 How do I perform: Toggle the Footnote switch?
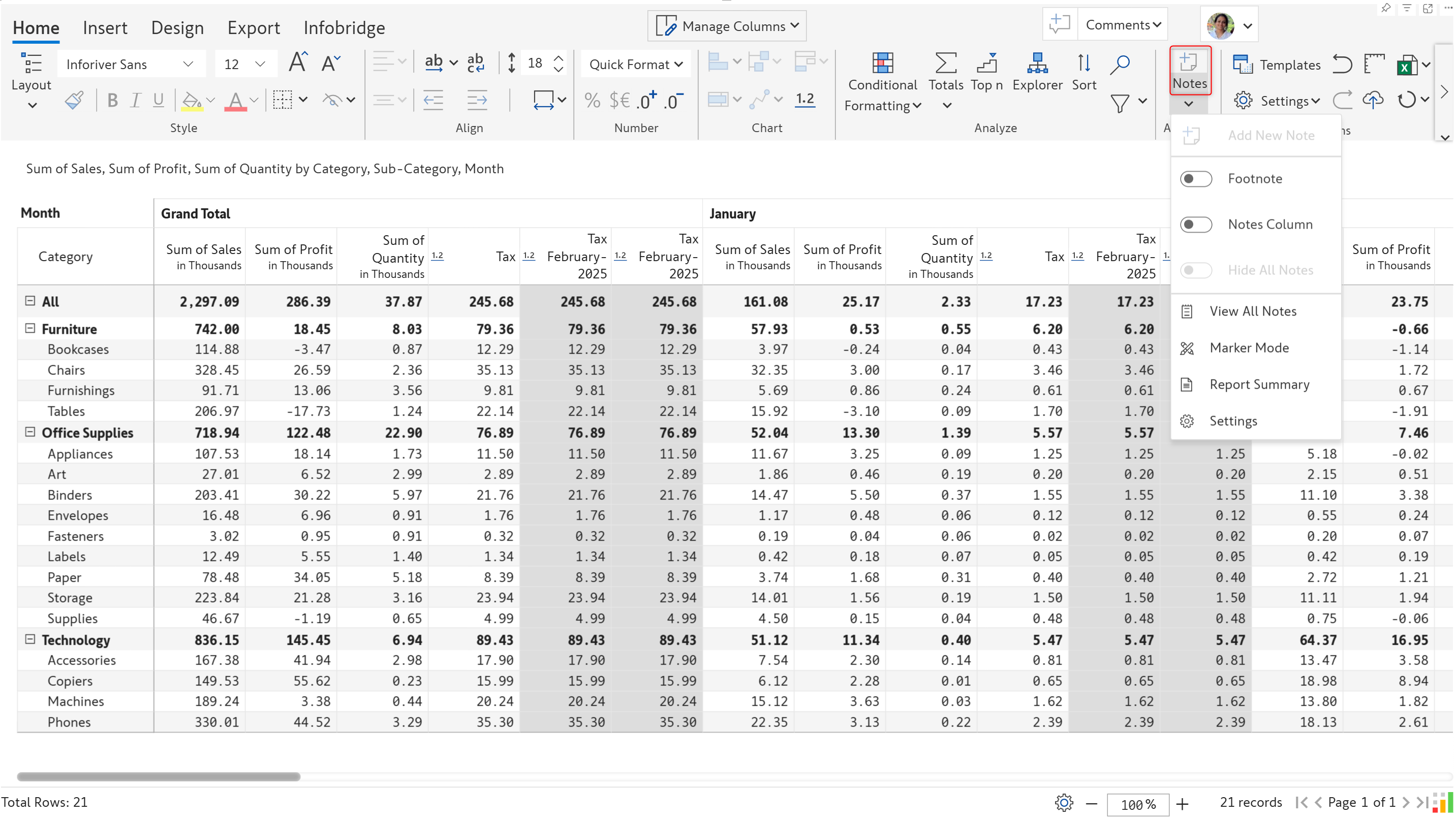tap(1196, 179)
